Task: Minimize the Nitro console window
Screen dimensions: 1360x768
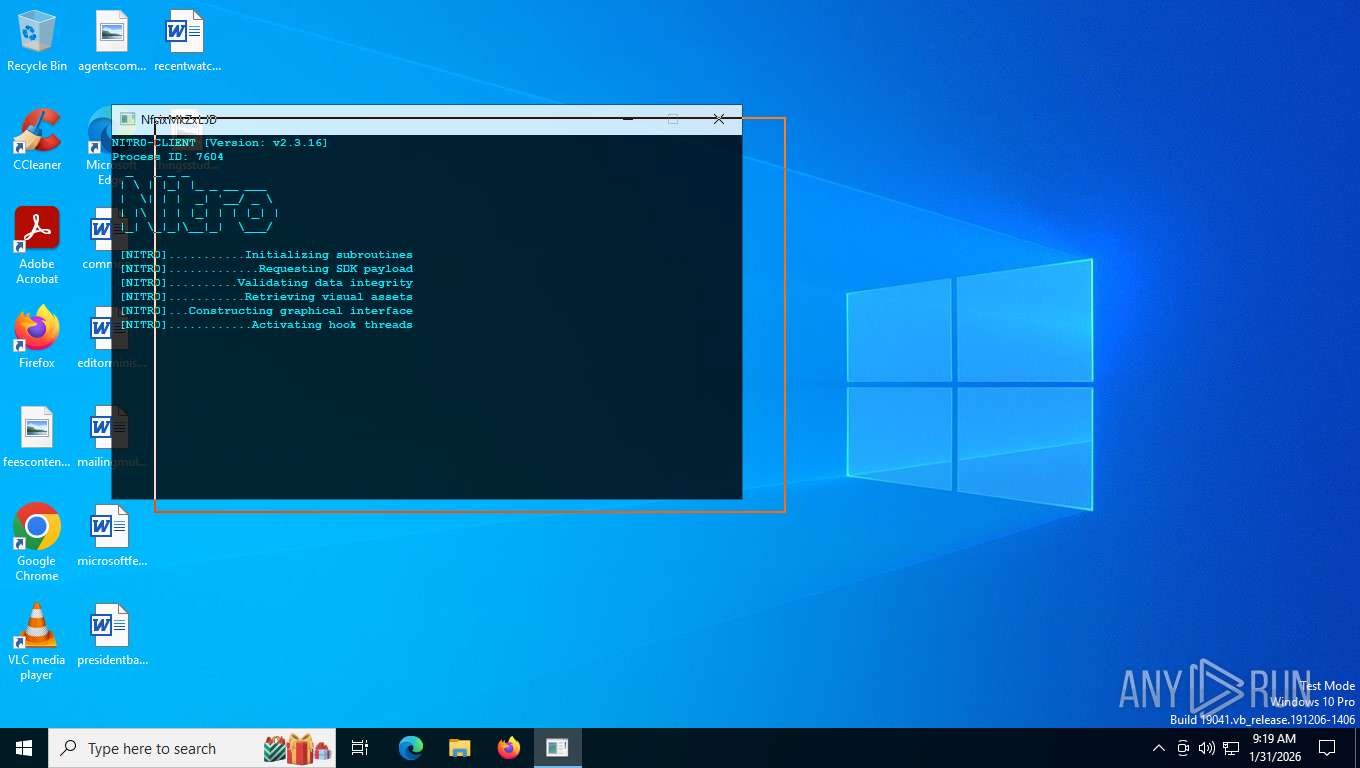Action: (628, 119)
